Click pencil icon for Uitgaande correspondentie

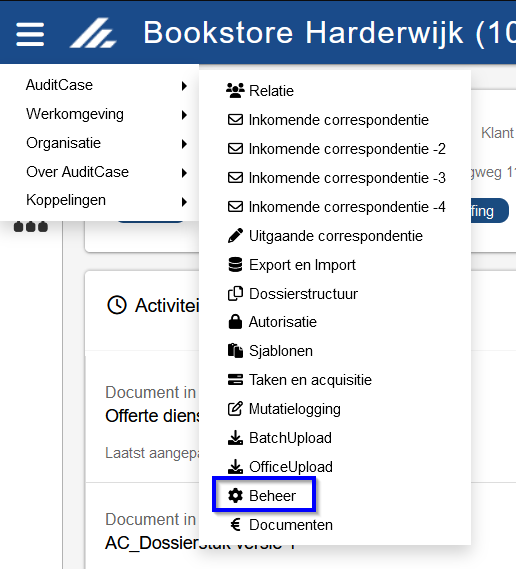pyautogui.click(x=235, y=236)
